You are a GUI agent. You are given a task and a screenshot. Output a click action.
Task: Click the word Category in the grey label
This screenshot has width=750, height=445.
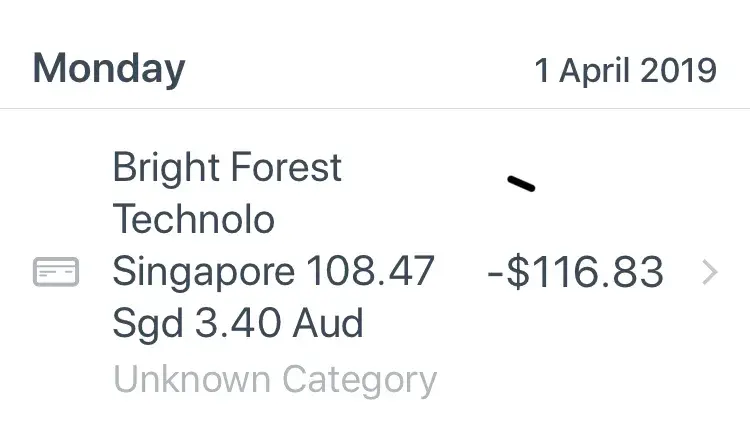pyautogui.click(x=359, y=380)
